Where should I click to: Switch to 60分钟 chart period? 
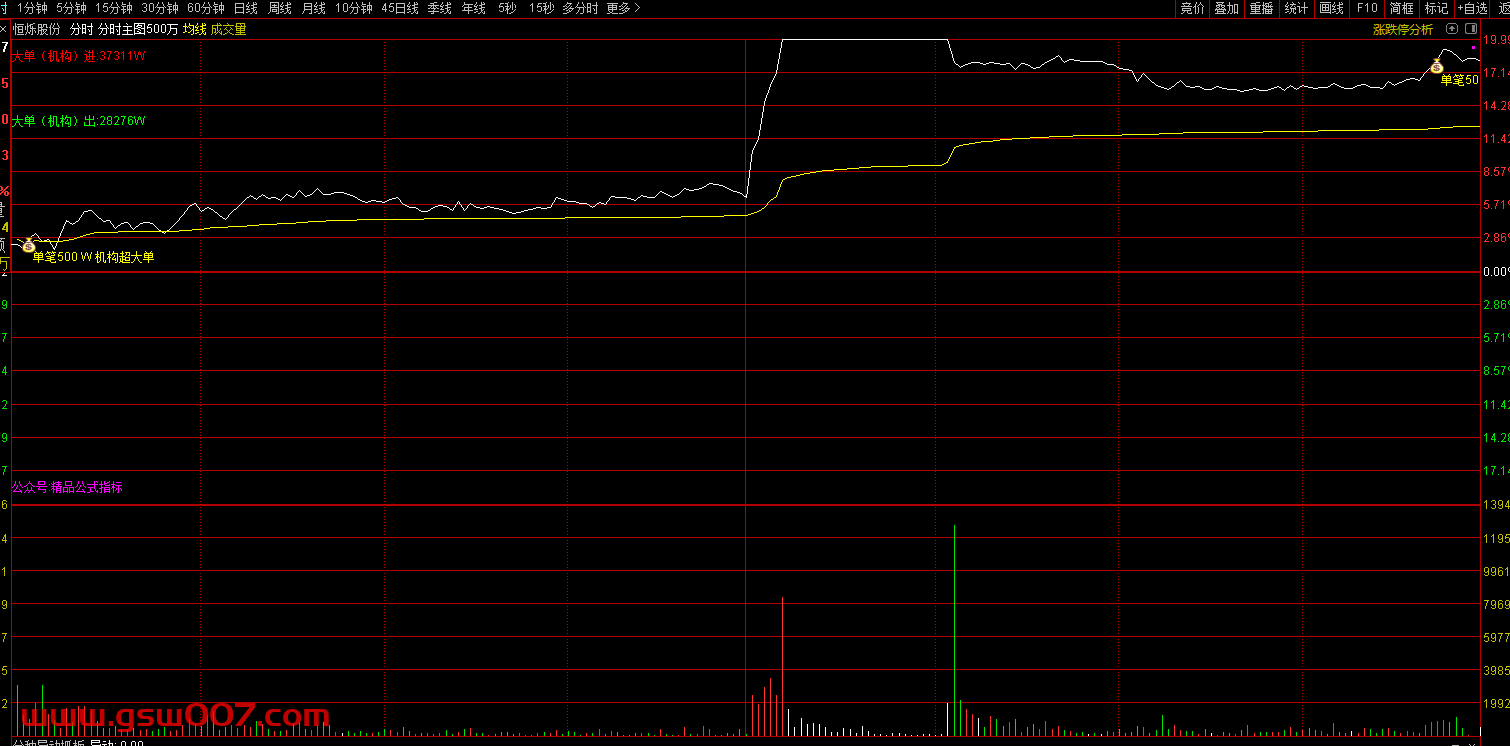tap(205, 8)
